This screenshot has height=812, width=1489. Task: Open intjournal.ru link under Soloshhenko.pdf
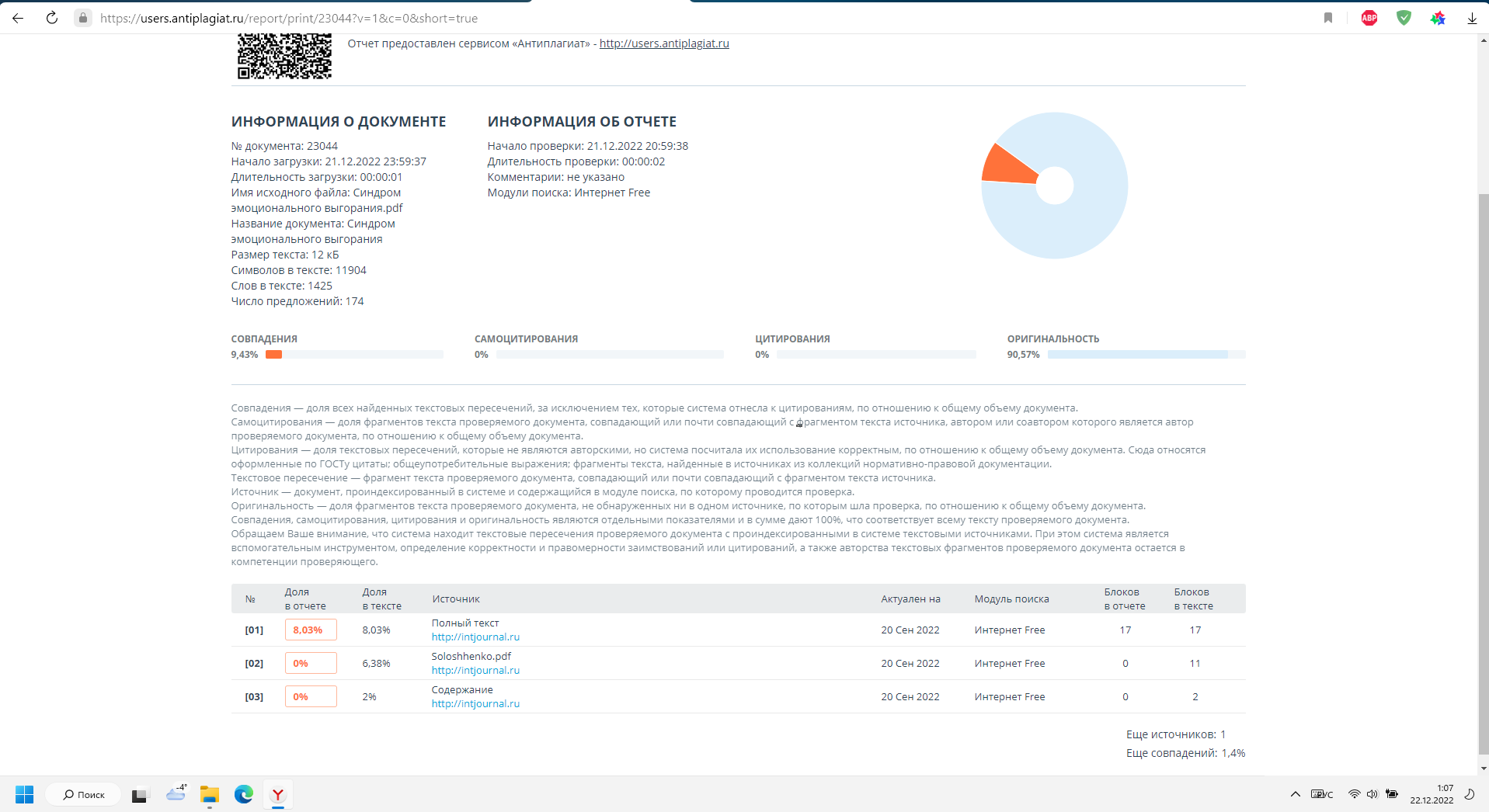475,671
